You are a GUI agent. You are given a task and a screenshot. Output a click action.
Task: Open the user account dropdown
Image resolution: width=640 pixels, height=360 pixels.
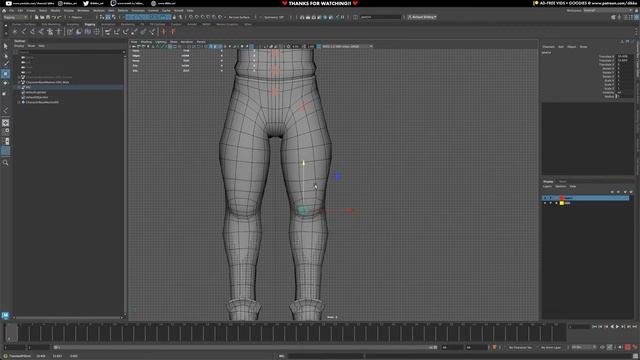[422, 17]
